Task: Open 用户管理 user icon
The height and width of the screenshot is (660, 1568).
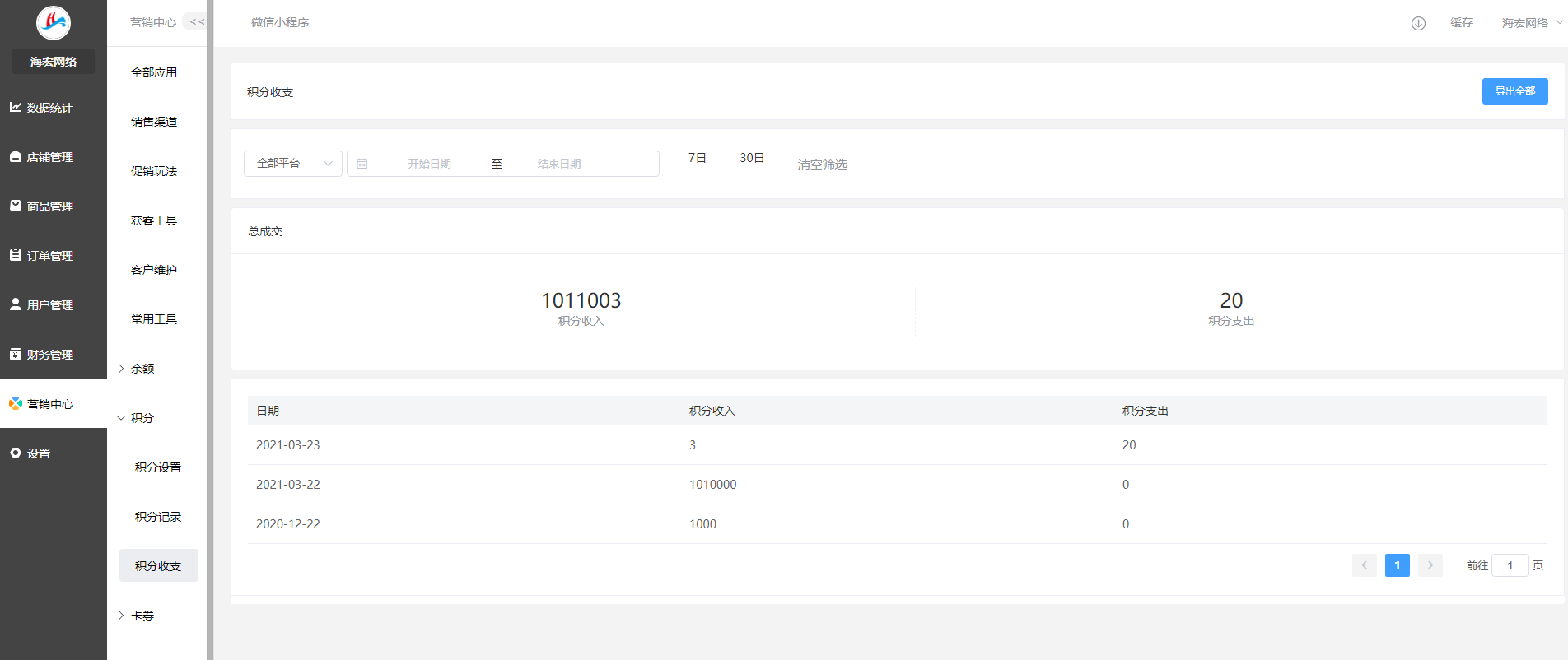Action: pos(16,304)
